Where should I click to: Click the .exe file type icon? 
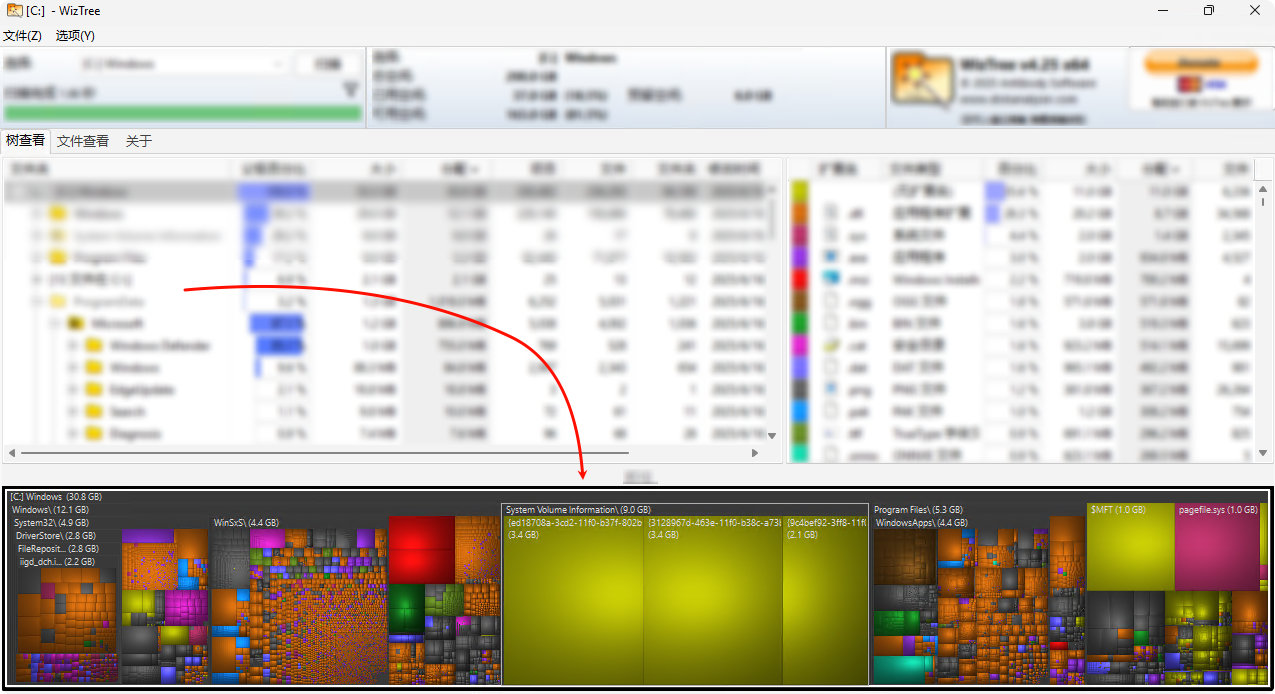[830, 257]
